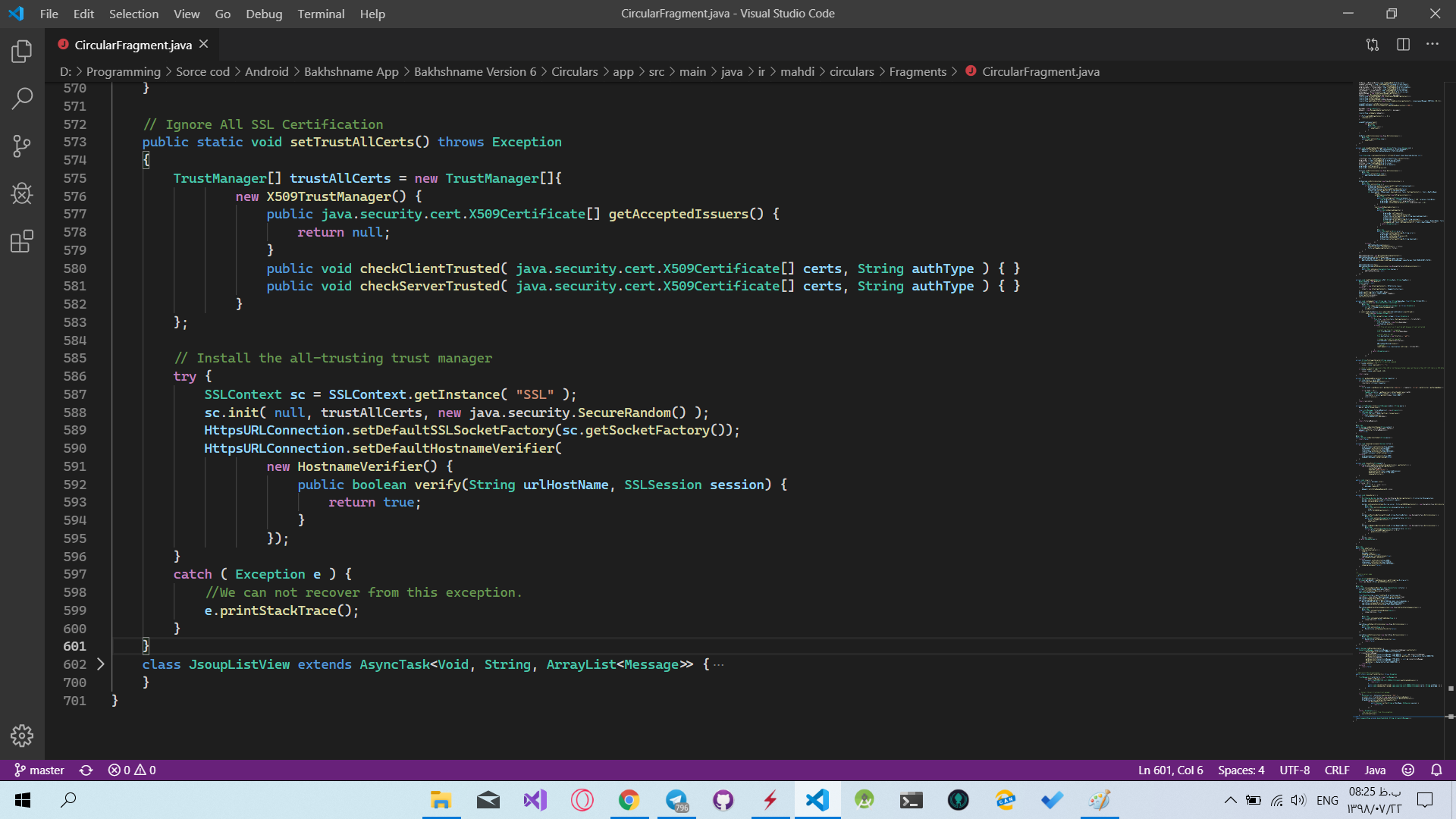This screenshot has width=1456, height=819.
Task: Open the terminal app from taskbar
Action: click(x=911, y=800)
